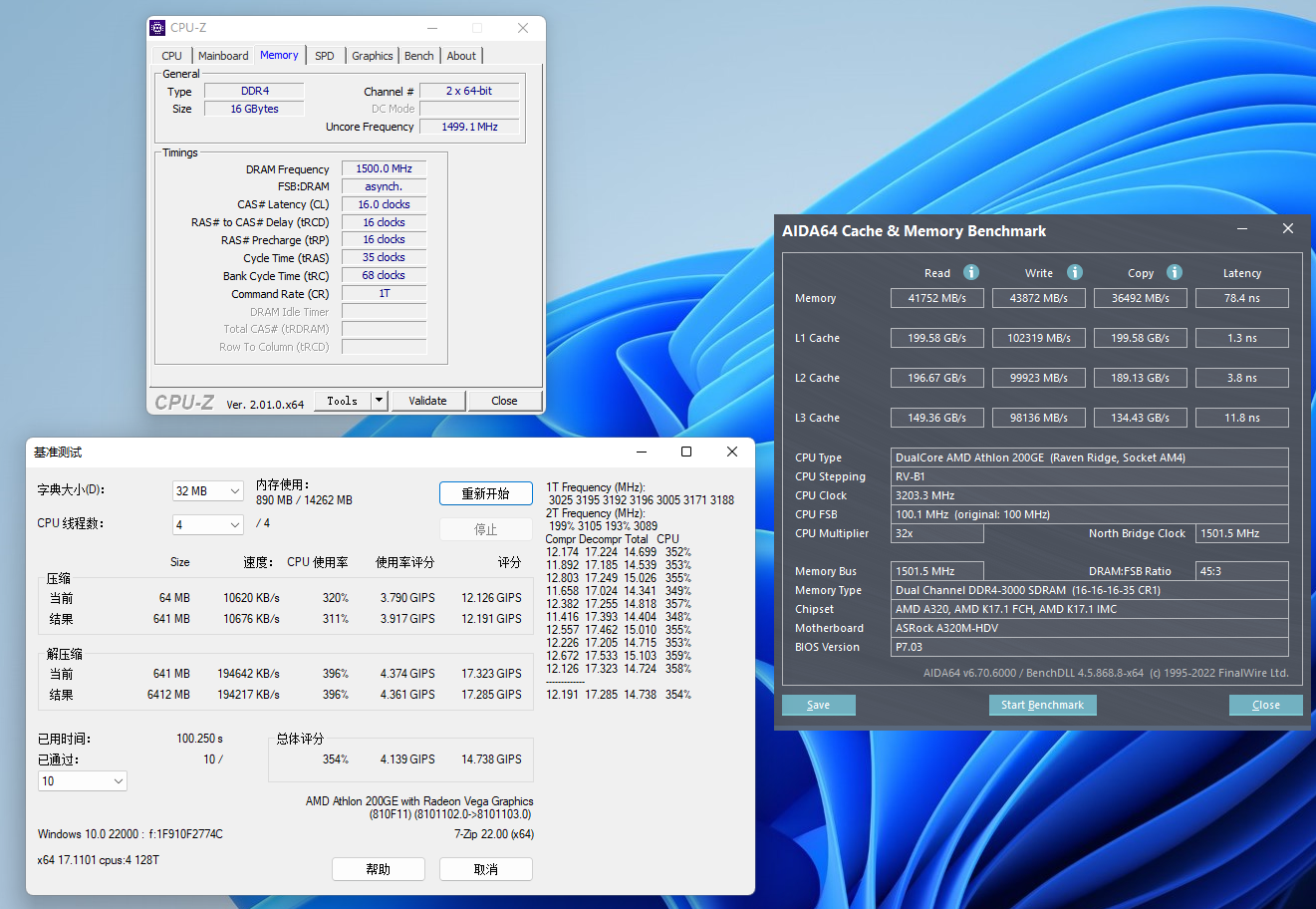Click the Close button in CPU-Z
This screenshot has height=909, width=1316.
(x=504, y=401)
